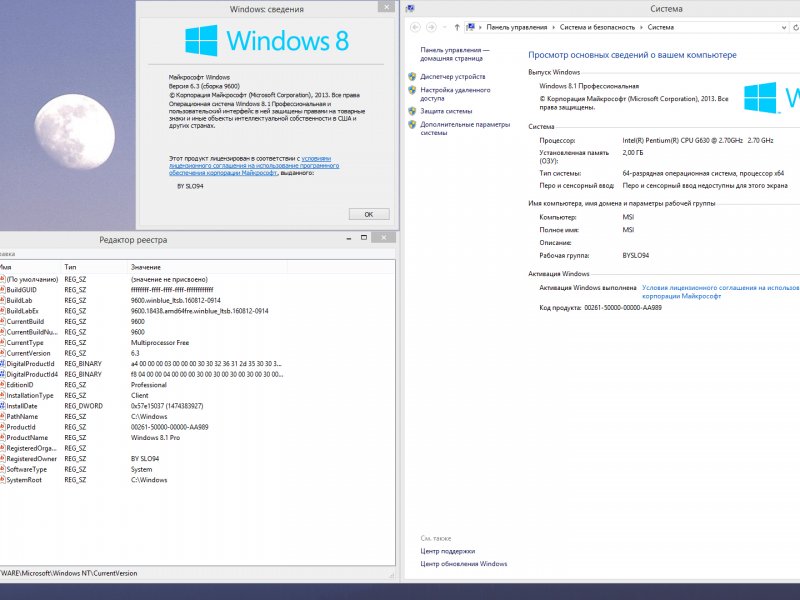Select the PathName registry value

pyautogui.click(x=22, y=417)
